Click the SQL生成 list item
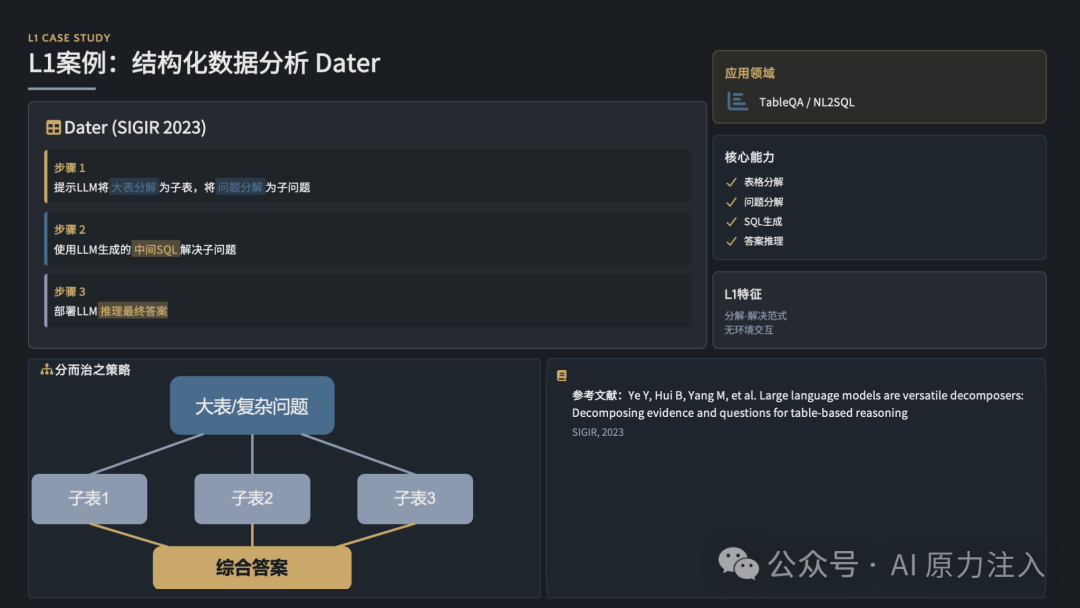The width and height of the screenshot is (1080, 608). click(762, 222)
